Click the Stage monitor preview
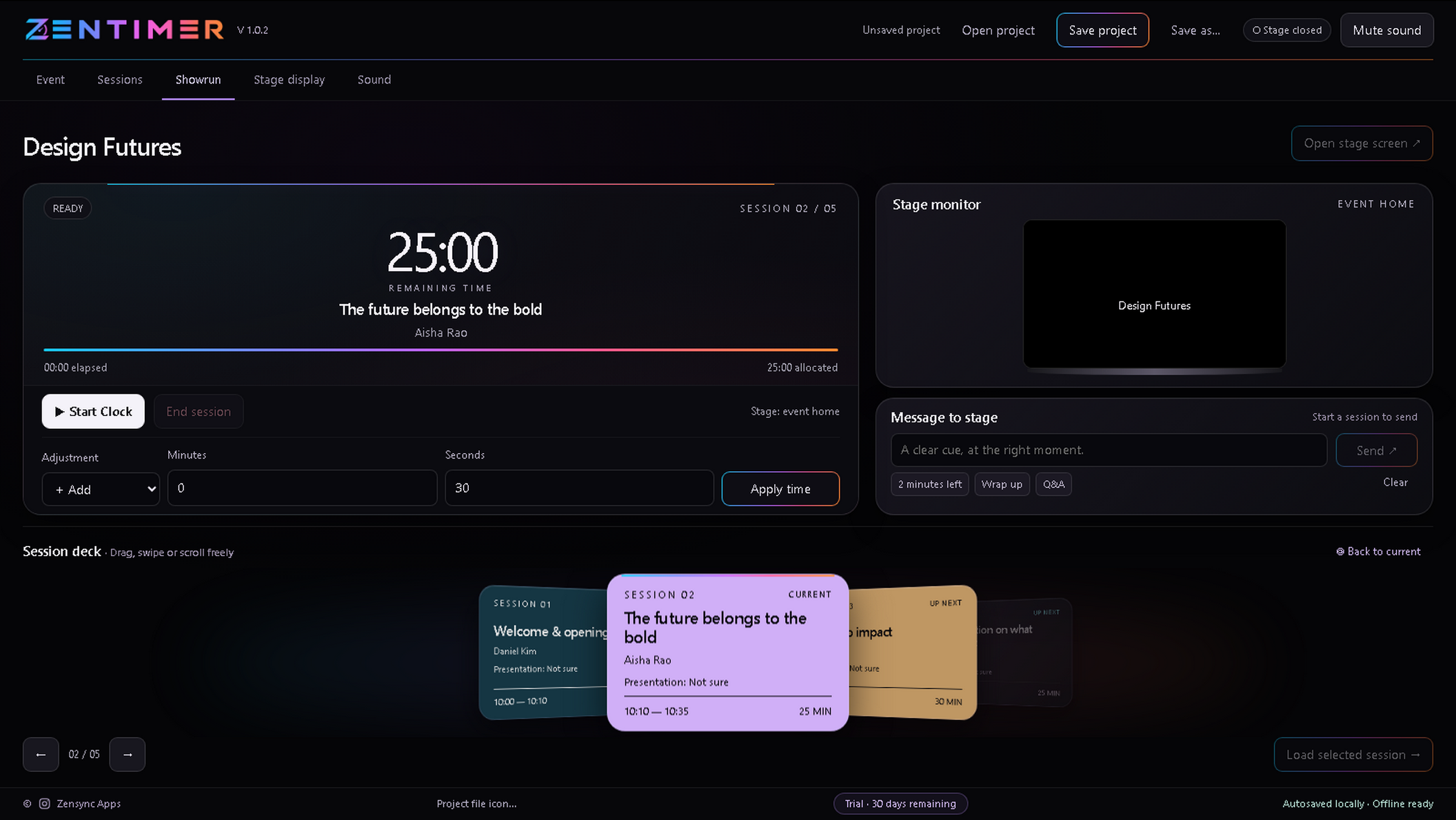1456x820 pixels. pyautogui.click(x=1154, y=294)
